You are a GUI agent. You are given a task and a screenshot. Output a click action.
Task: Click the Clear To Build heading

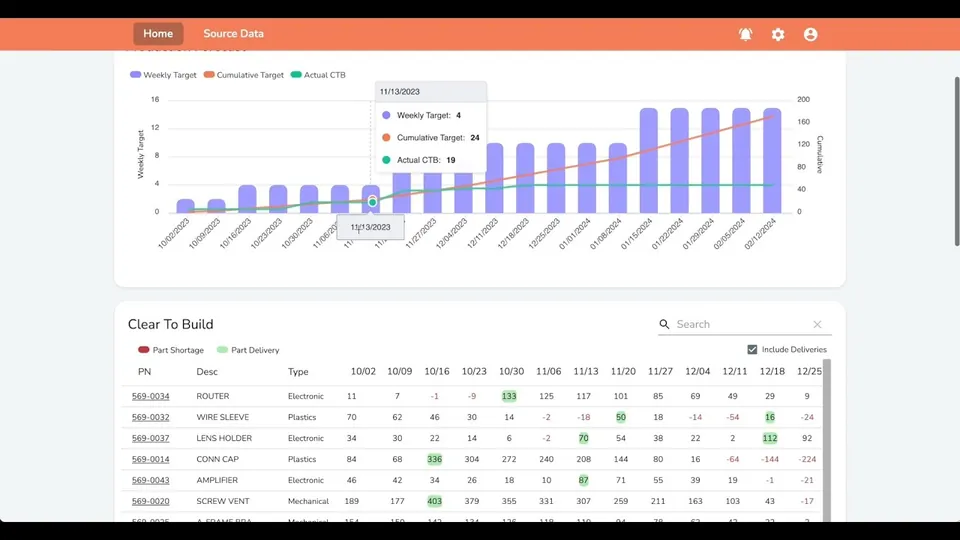coord(171,324)
